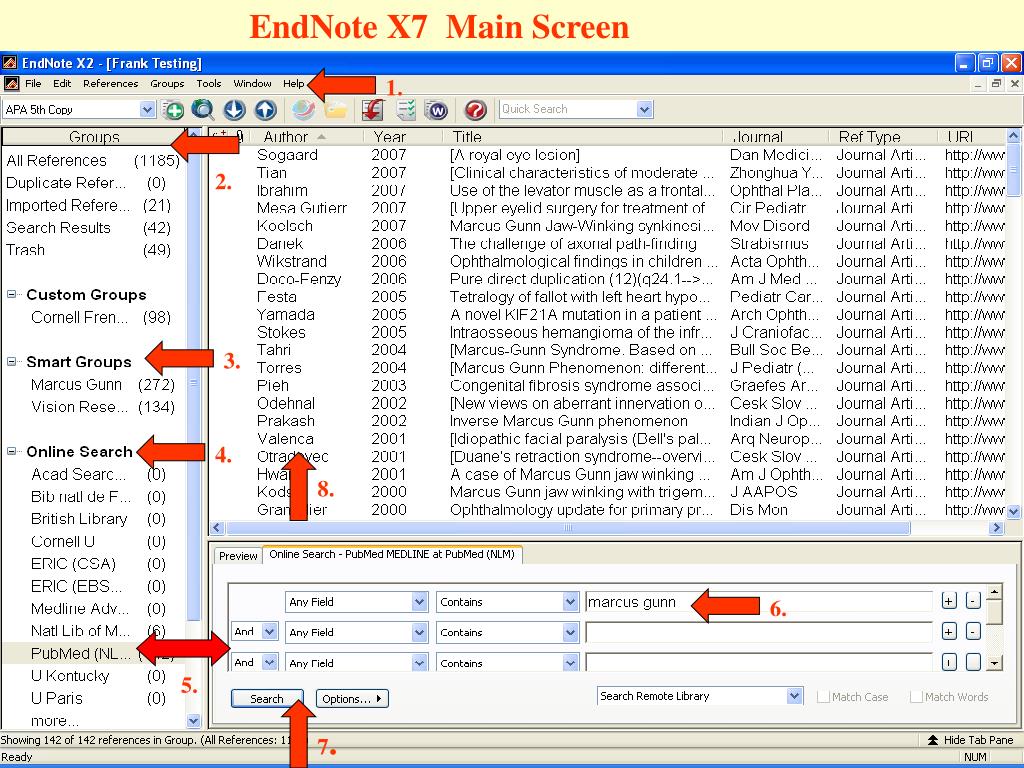The height and width of the screenshot is (768, 1024).
Task: Collapse the Custom Groups section
Action: click(x=11, y=295)
